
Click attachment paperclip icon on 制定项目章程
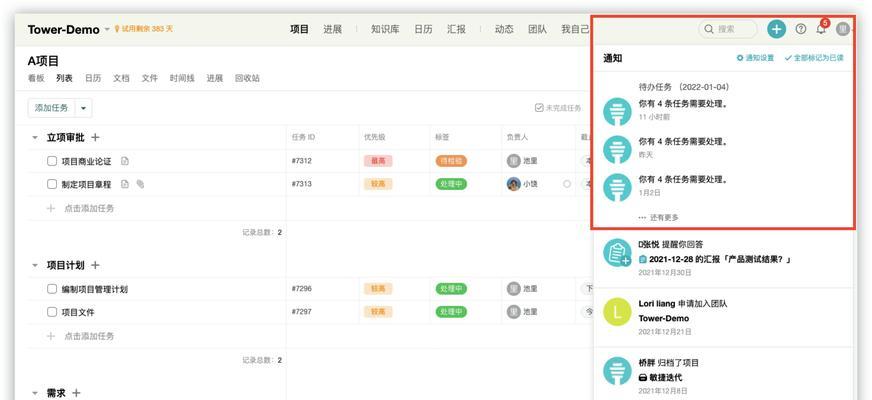click(141, 184)
